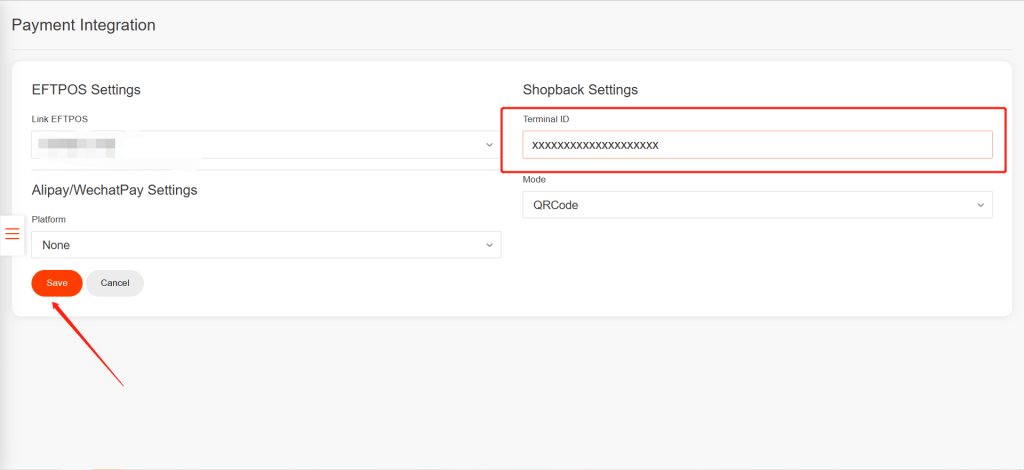Focus the Terminal ID input field

tap(757, 145)
